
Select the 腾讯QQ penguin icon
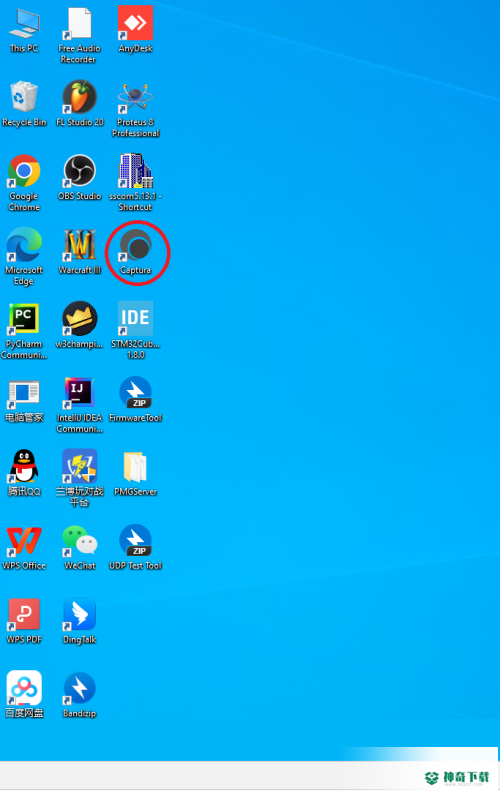click(24, 466)
